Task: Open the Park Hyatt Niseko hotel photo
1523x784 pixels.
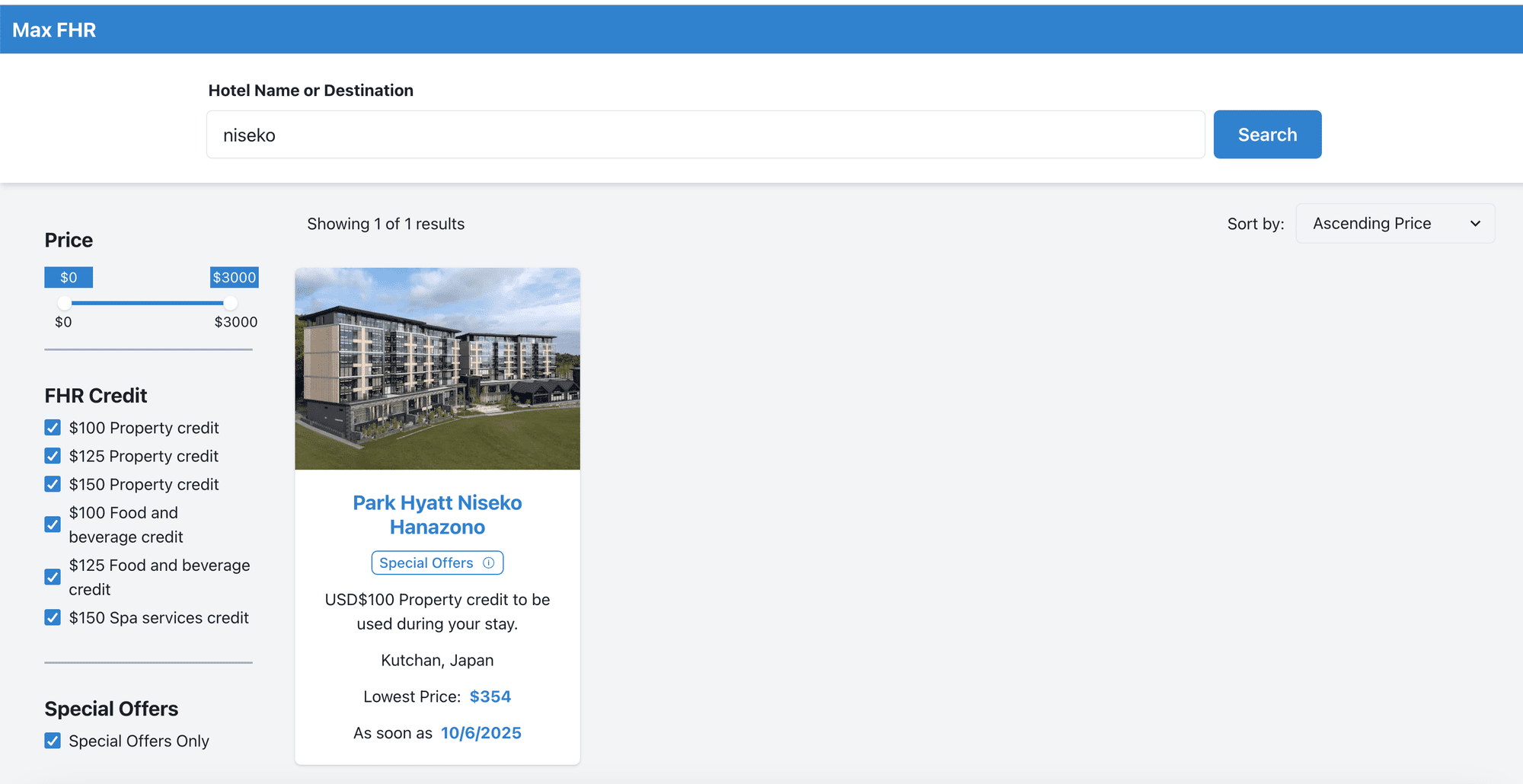Action: (437, 368)
